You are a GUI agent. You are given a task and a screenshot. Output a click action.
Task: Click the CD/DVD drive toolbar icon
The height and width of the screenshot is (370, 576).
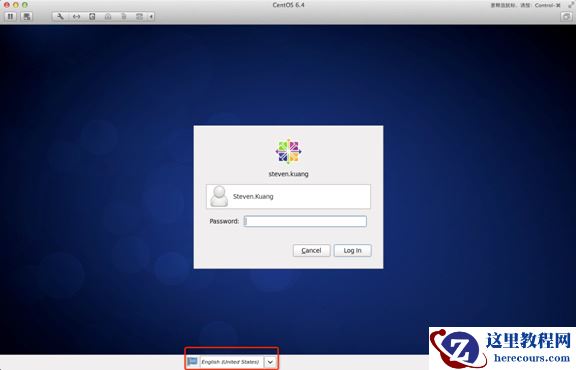click(108, 17)
